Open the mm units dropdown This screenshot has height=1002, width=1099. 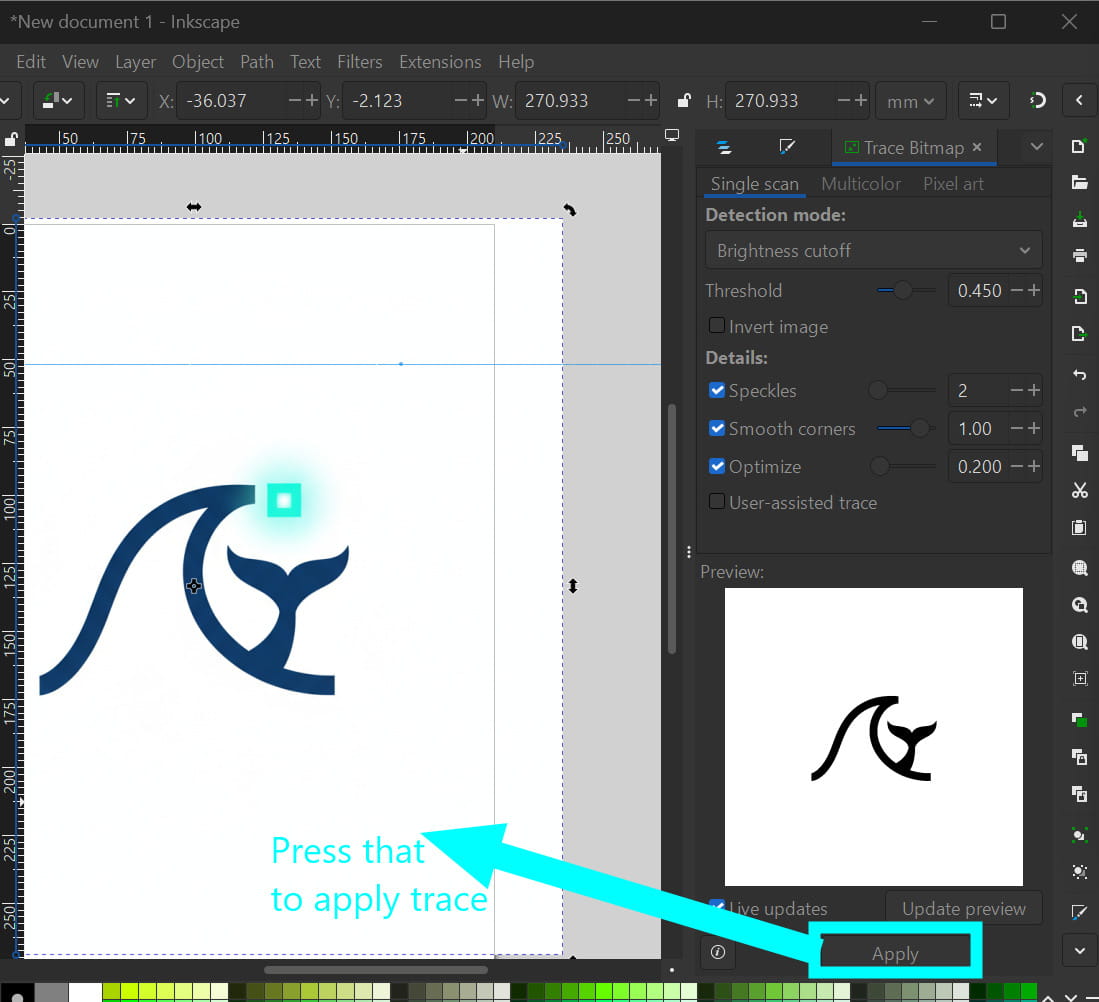pos(910,101)
